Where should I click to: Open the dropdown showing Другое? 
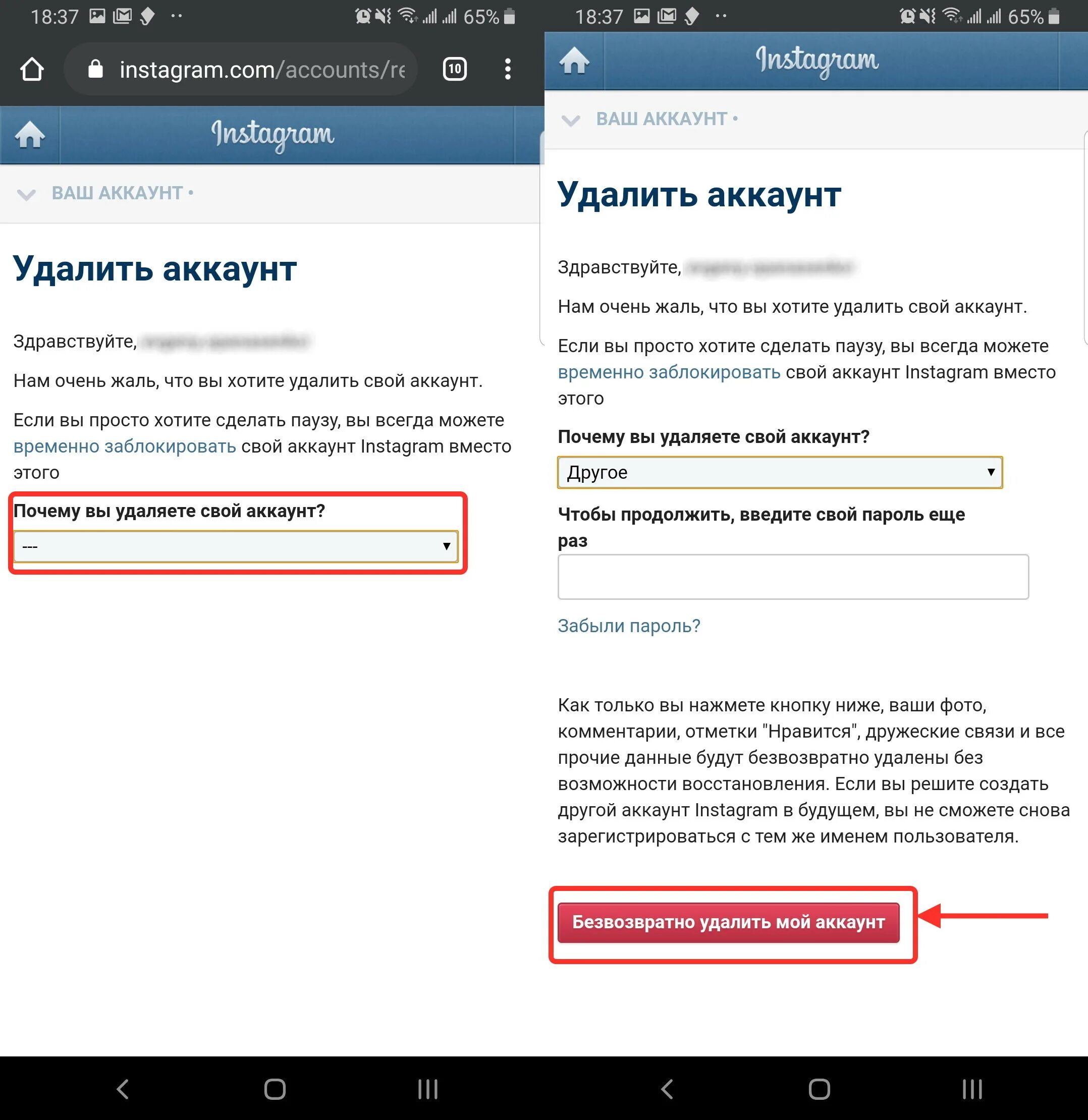[780, 473]
